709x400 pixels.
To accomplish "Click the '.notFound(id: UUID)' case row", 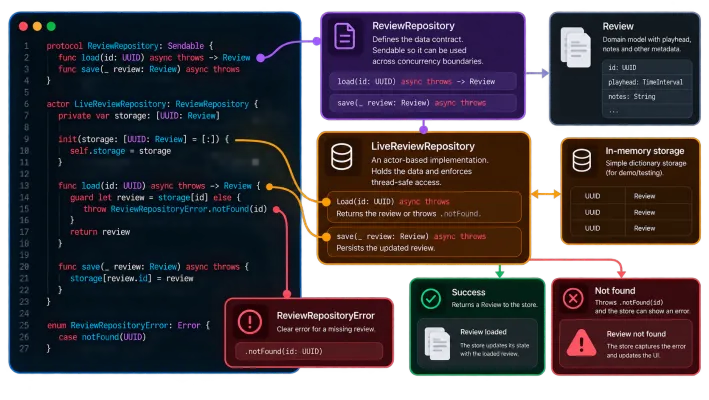I will 309,351.
